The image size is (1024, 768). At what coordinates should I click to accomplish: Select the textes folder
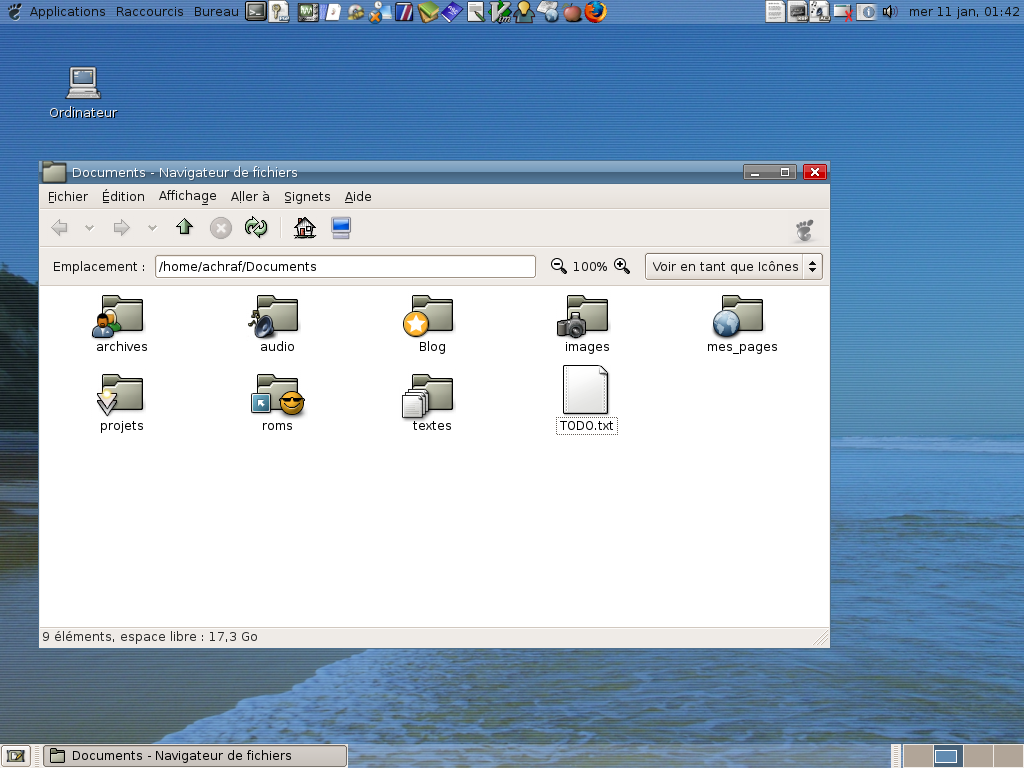(432, 403)
